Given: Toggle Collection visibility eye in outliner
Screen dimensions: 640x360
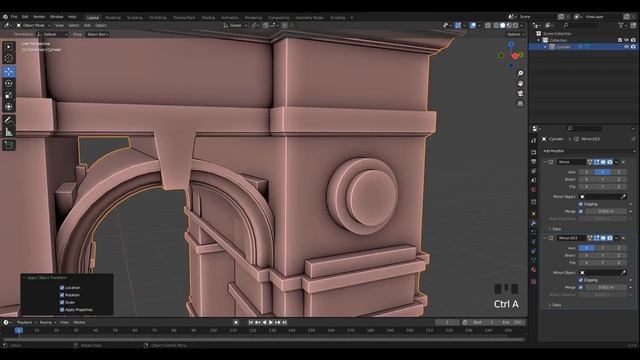Looking at the screenshot, I should (x=626, y=40).
